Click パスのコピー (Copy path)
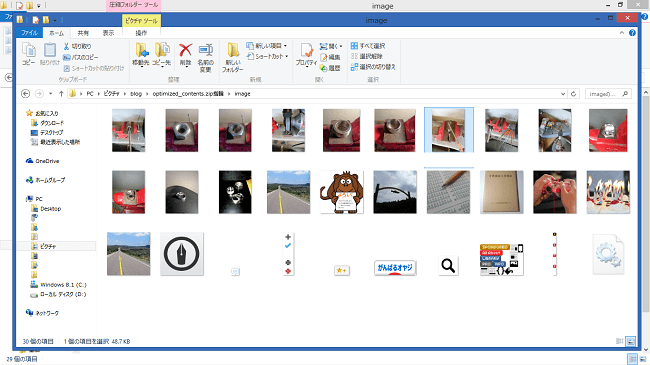This screenshot has width=650, height=365. click(80, 57)
